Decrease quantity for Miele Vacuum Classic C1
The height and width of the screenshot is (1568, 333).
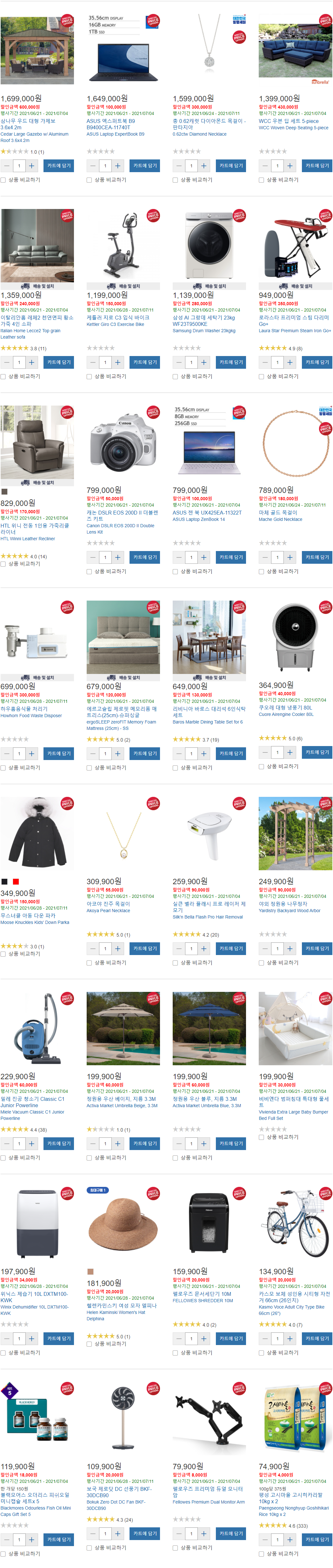click(7, 1144)
